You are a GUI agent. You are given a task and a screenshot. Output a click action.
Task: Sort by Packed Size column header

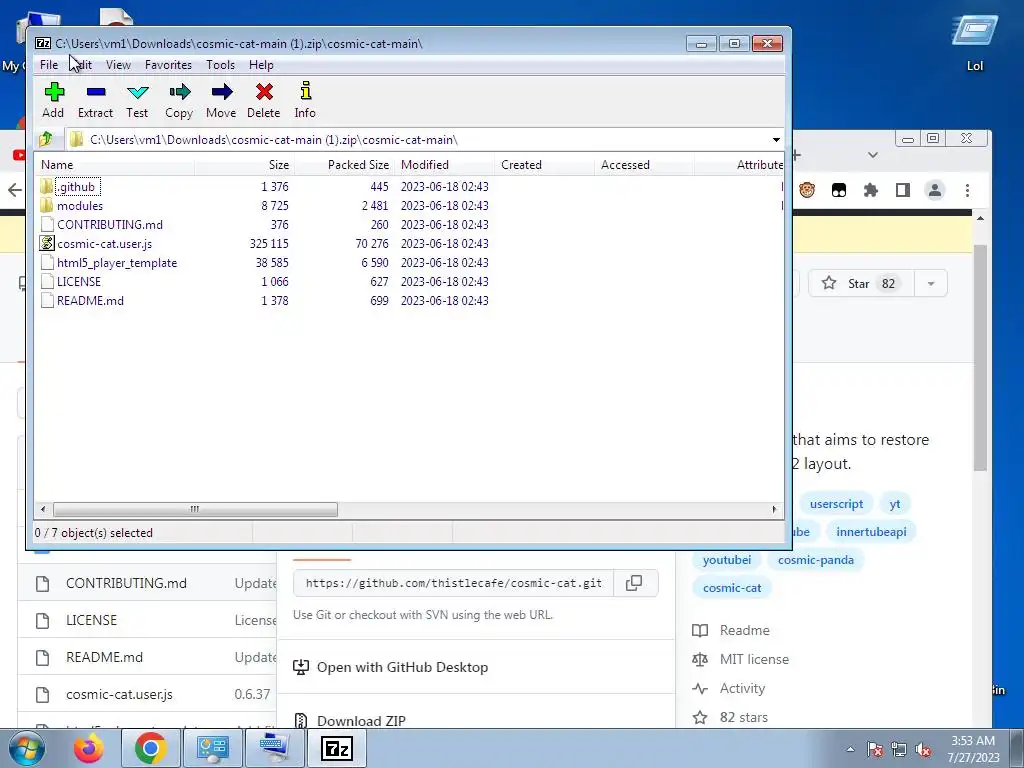coord(344,165)
